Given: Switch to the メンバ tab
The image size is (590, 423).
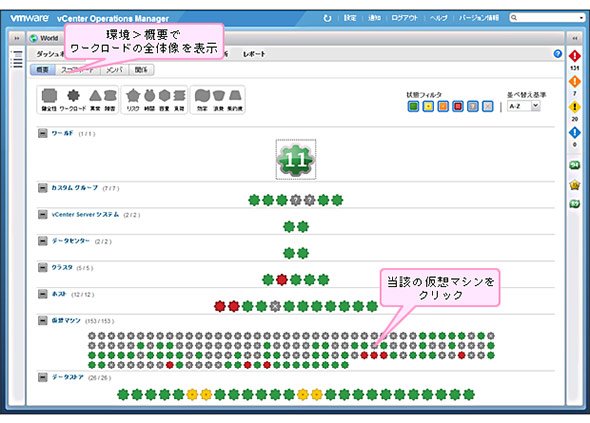Looking at the screenshot, I should (x=114, y=70).
